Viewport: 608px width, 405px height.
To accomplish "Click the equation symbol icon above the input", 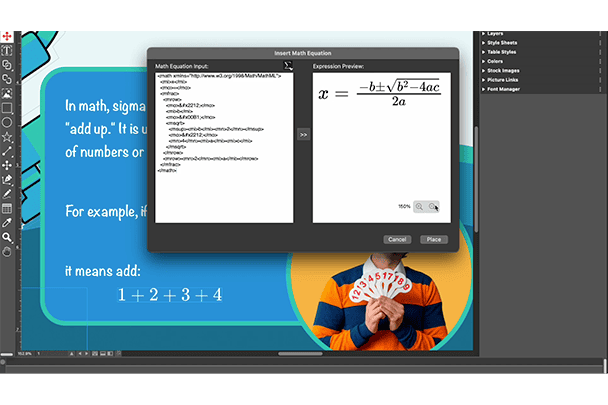I will click(286, 64).
